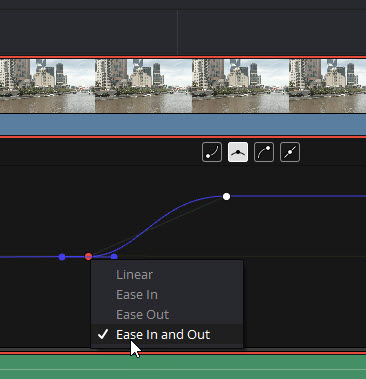
Task: Click the Linear interpolation curve icon
Action: click(x=290, y=152)
